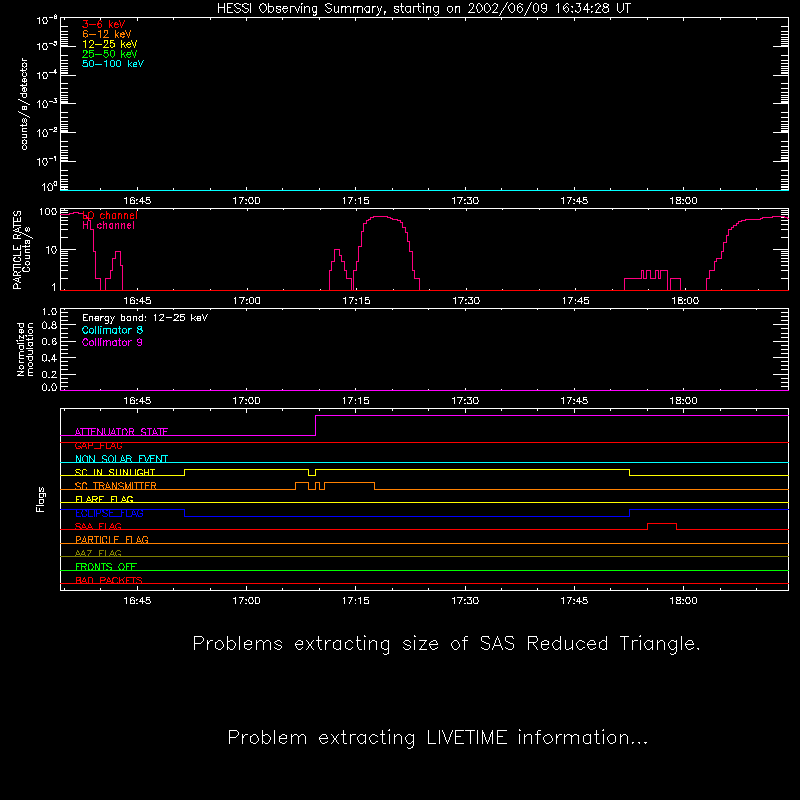Click the GAP_FLAG label
Viewport: 800px width, 800px height.
tap(98, 445)
